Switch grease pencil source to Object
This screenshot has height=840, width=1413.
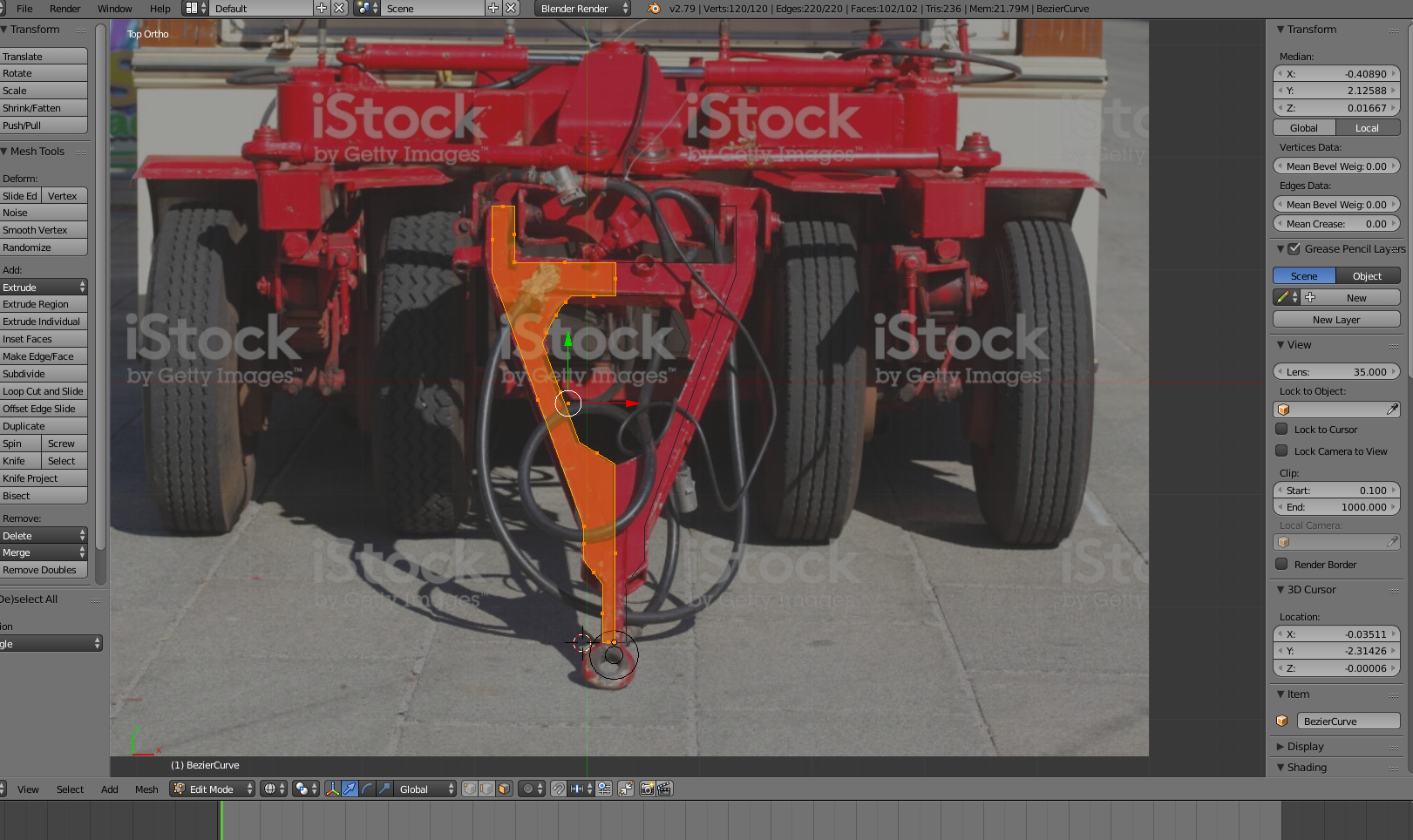pos(1368,275)
